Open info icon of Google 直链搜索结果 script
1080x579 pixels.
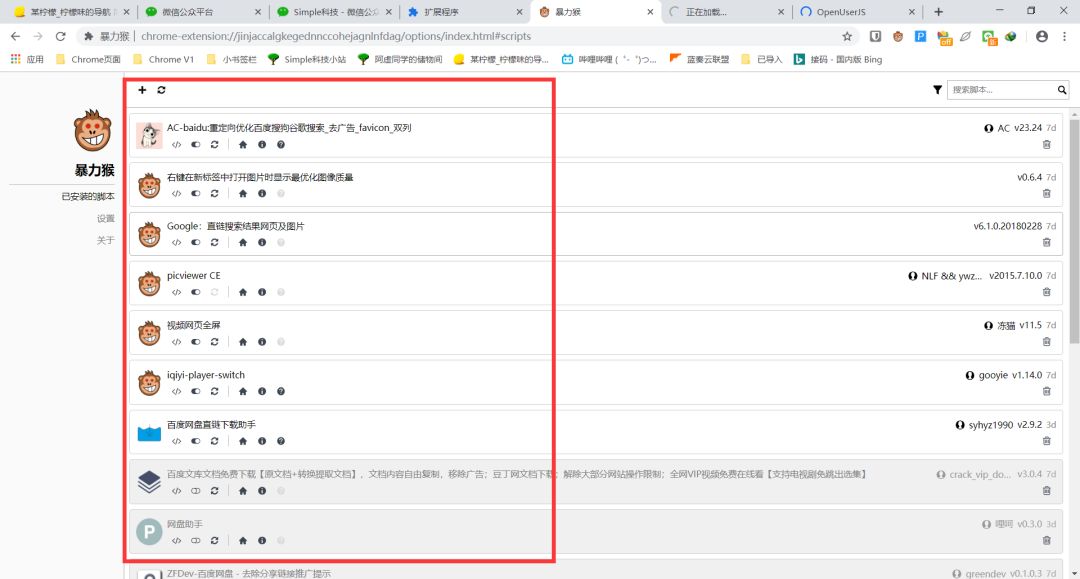[x=262, y=242]
